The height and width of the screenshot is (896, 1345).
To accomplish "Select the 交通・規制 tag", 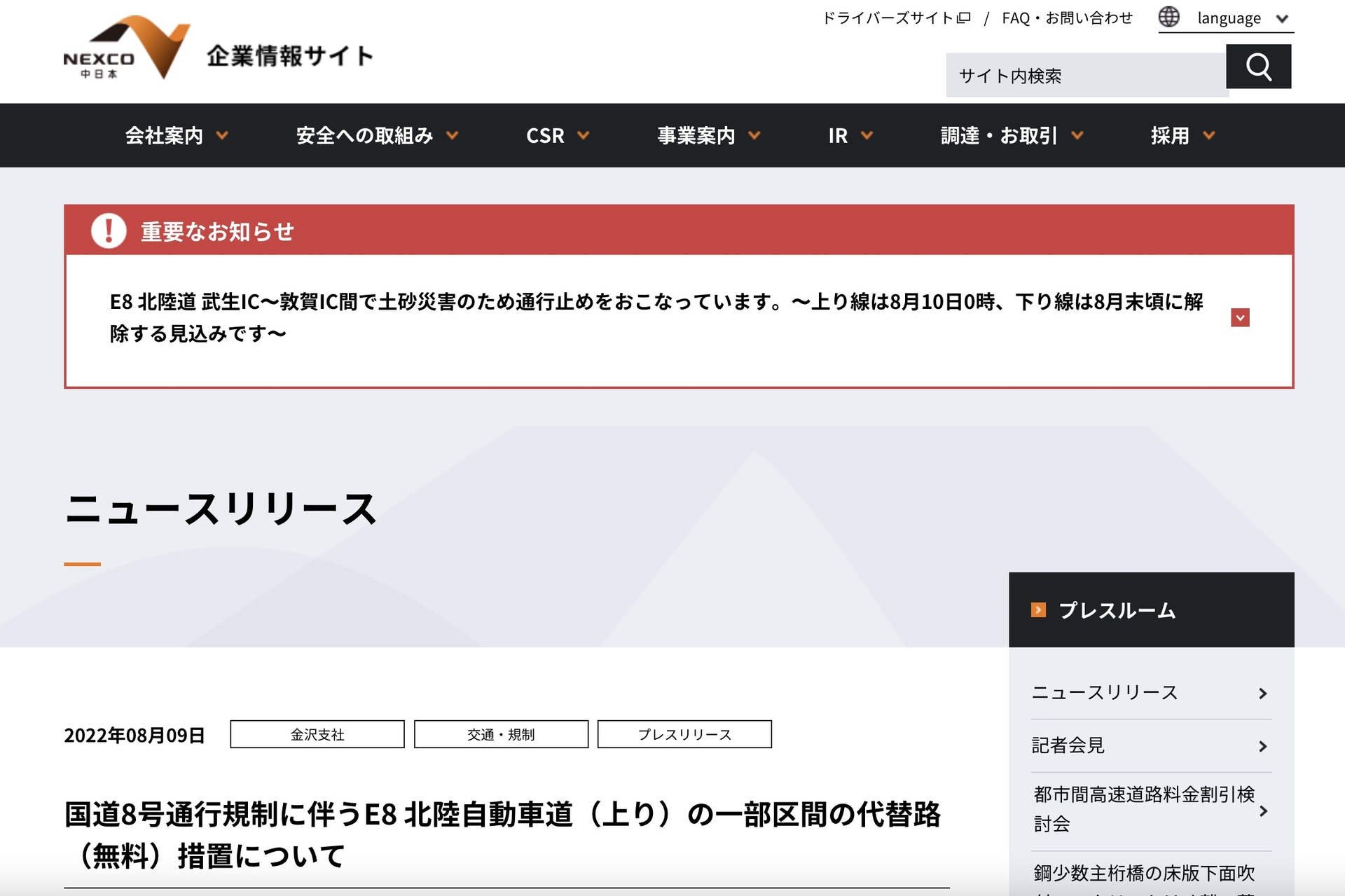I will pyautogui.click(x=500, y=734).
